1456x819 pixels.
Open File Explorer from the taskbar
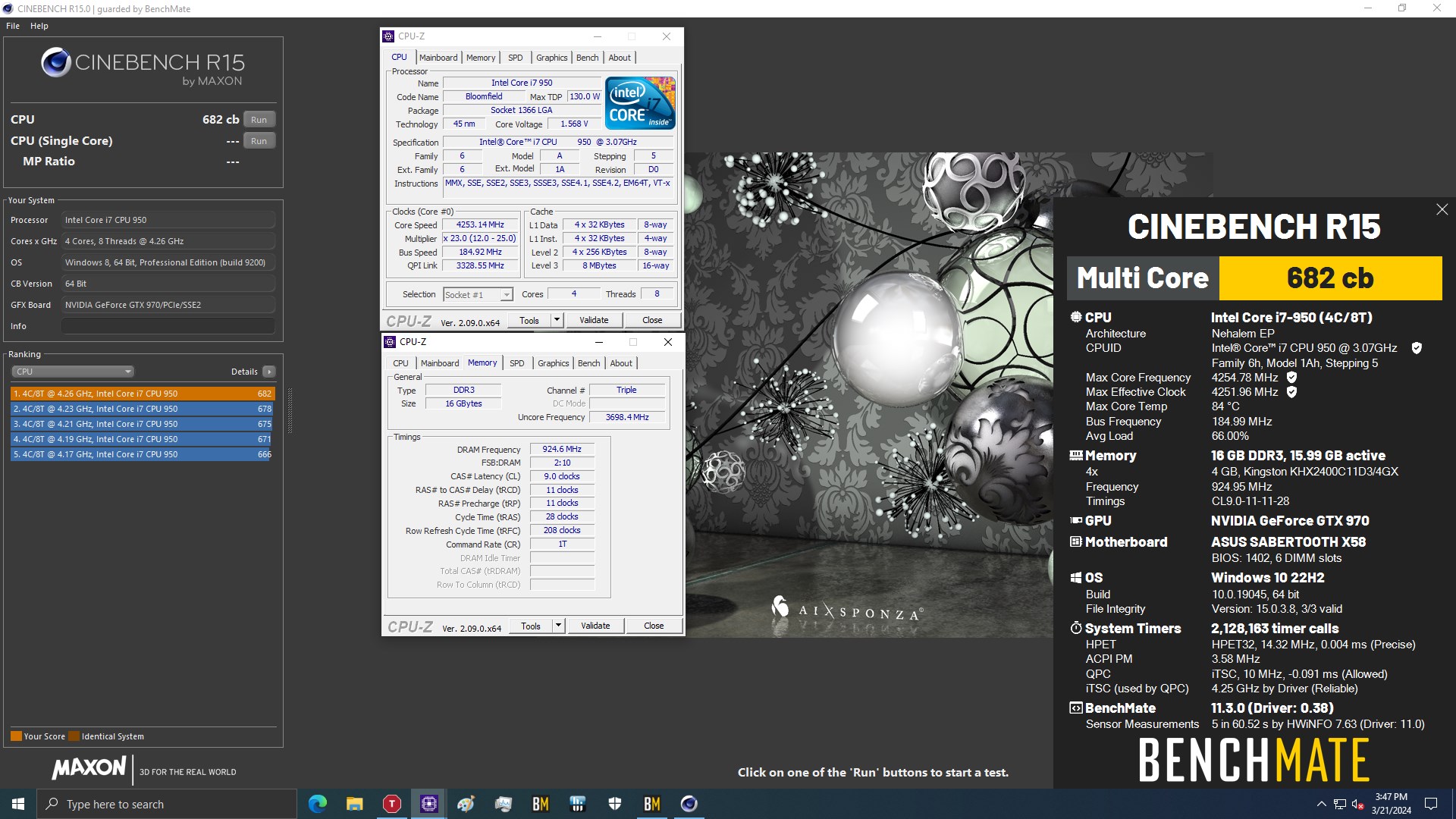[354, 804]
